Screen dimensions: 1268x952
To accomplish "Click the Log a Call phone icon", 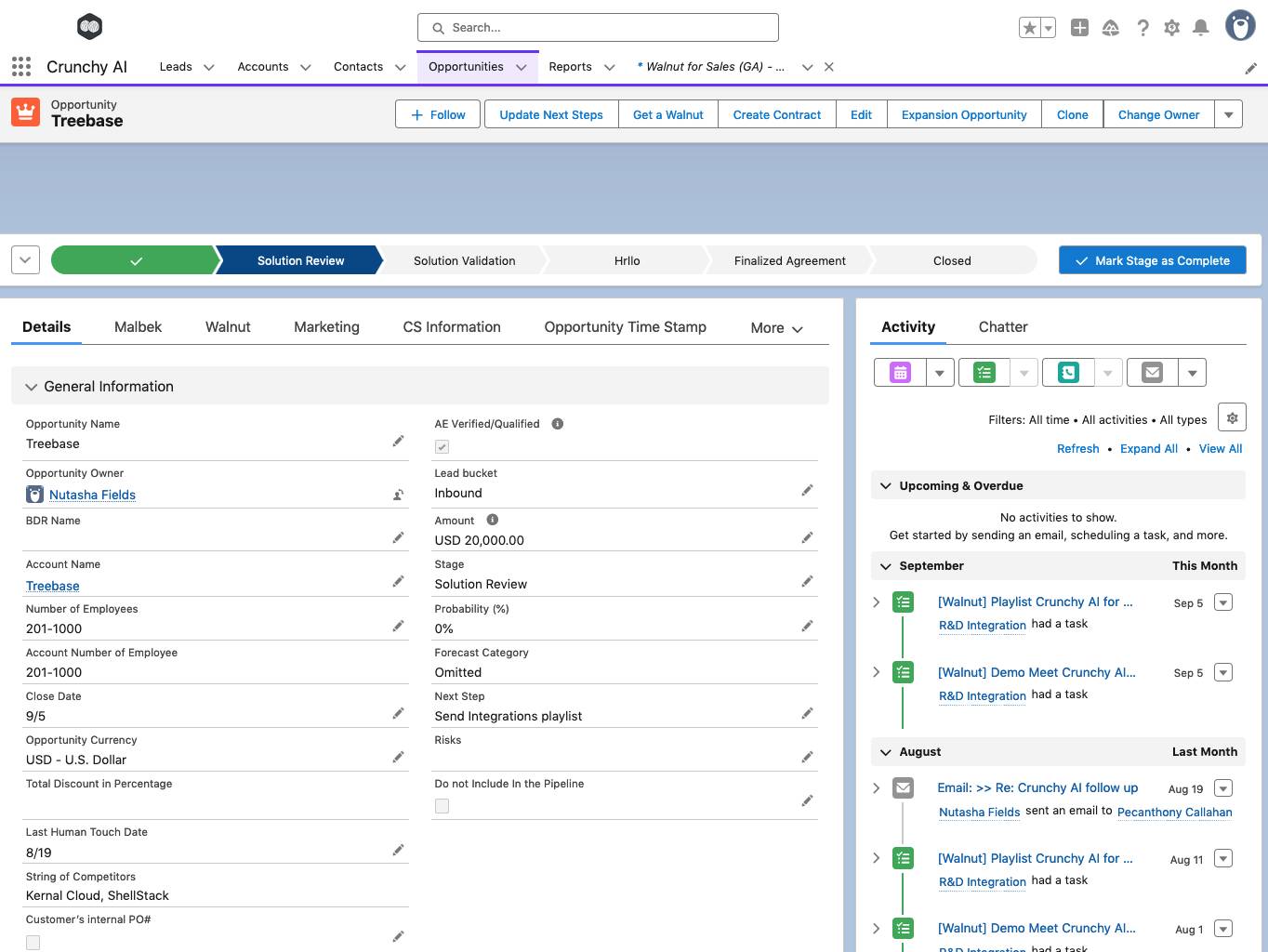I will click(x=1068, y=373).
